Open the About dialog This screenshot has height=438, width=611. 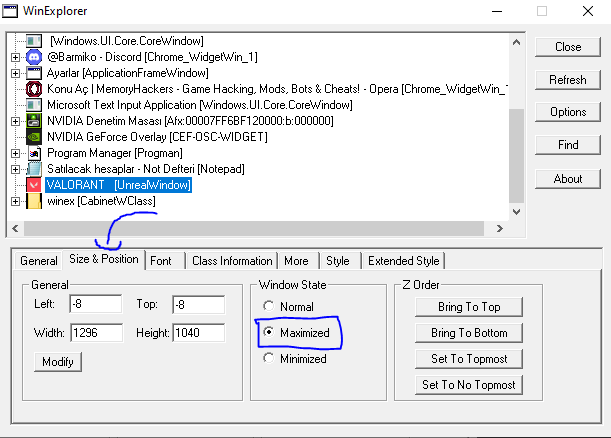[568, 179]
